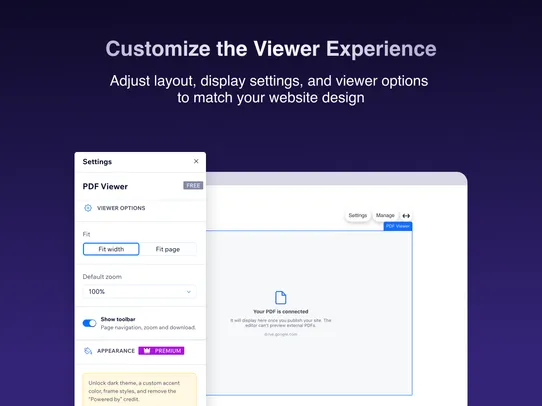This screenshot has width=542, height=406.
Task: Open the Appearance section
Action: coord(140,351)
